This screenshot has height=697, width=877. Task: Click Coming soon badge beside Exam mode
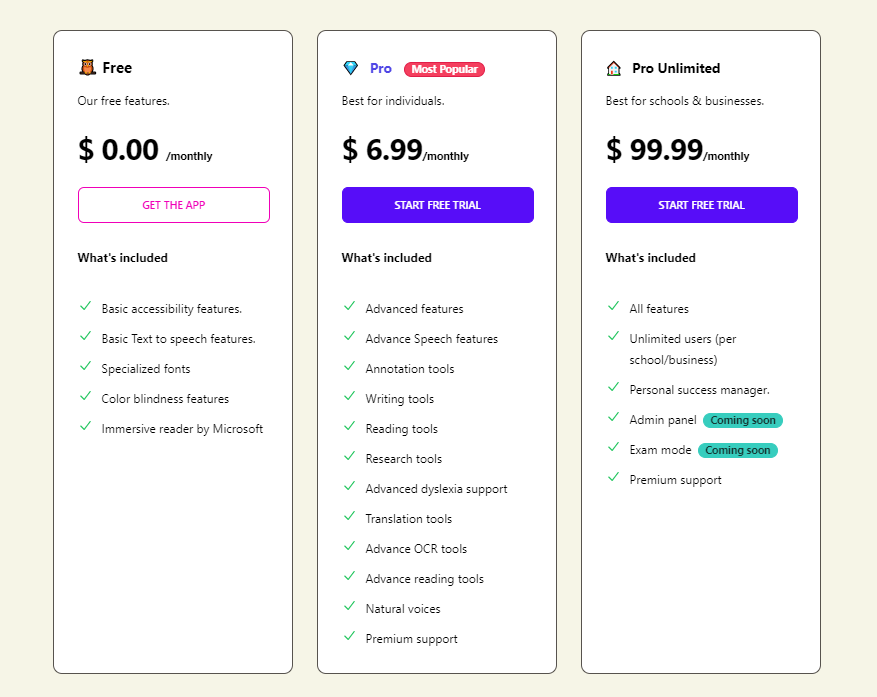(738, 450)
